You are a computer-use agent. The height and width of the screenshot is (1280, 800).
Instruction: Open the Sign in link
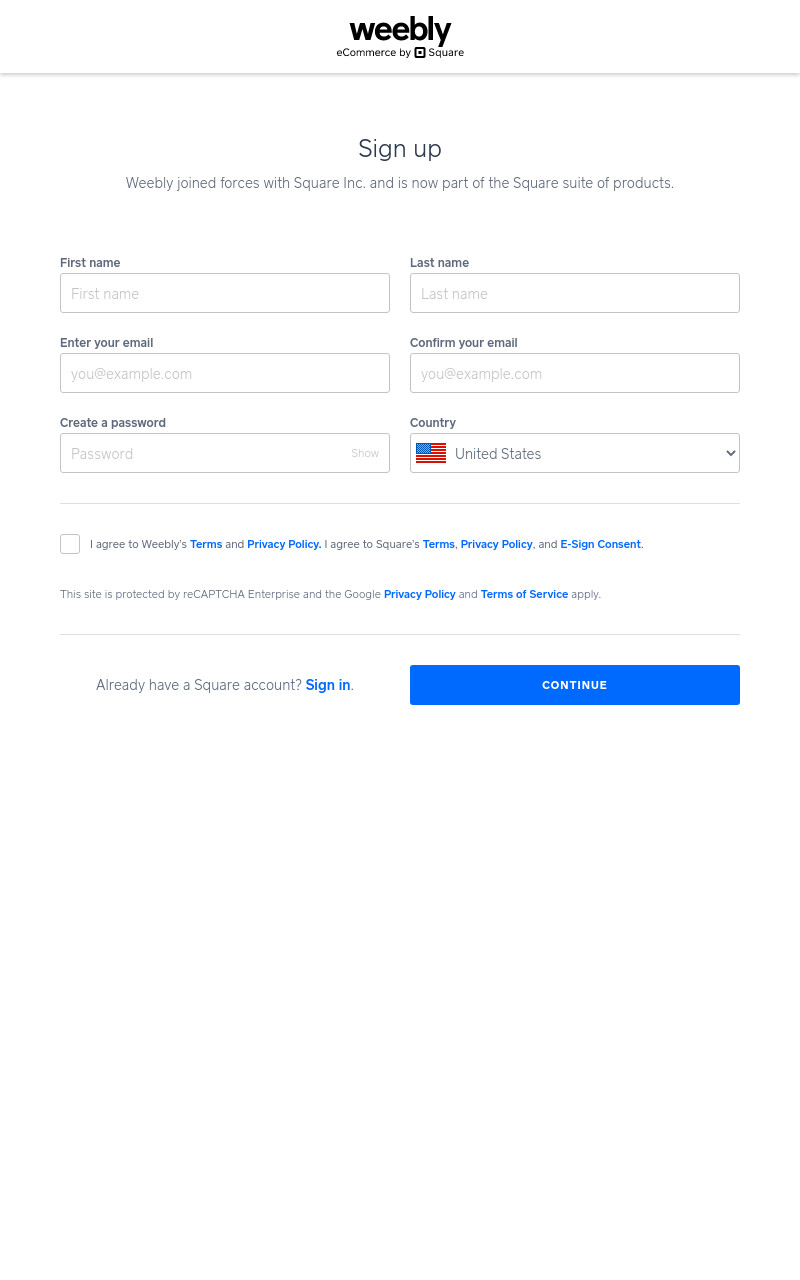(328, 685)
